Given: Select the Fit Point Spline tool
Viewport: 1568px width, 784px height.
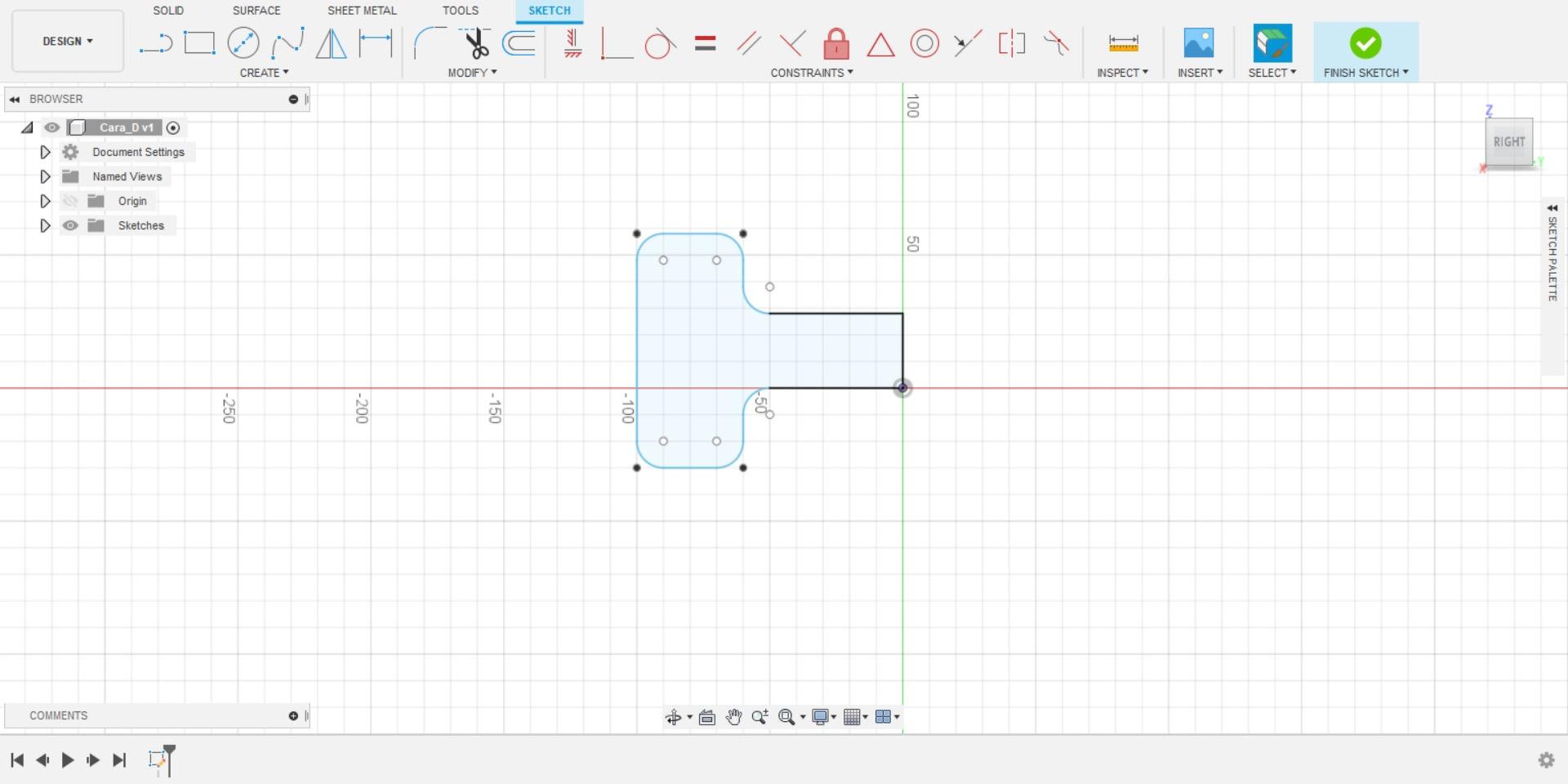Looking at the screenshot, I should point(287,42).
